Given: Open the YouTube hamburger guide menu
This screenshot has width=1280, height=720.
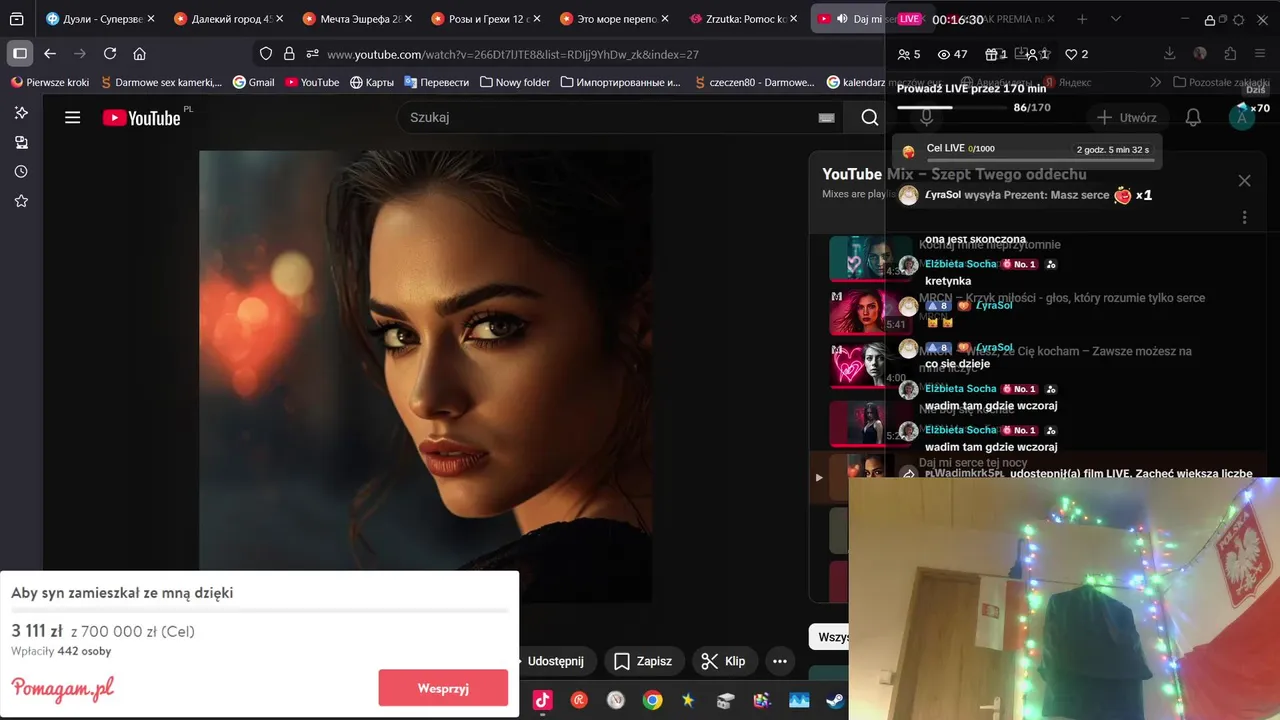Looking at the screenshot, I should coord(72,118).
